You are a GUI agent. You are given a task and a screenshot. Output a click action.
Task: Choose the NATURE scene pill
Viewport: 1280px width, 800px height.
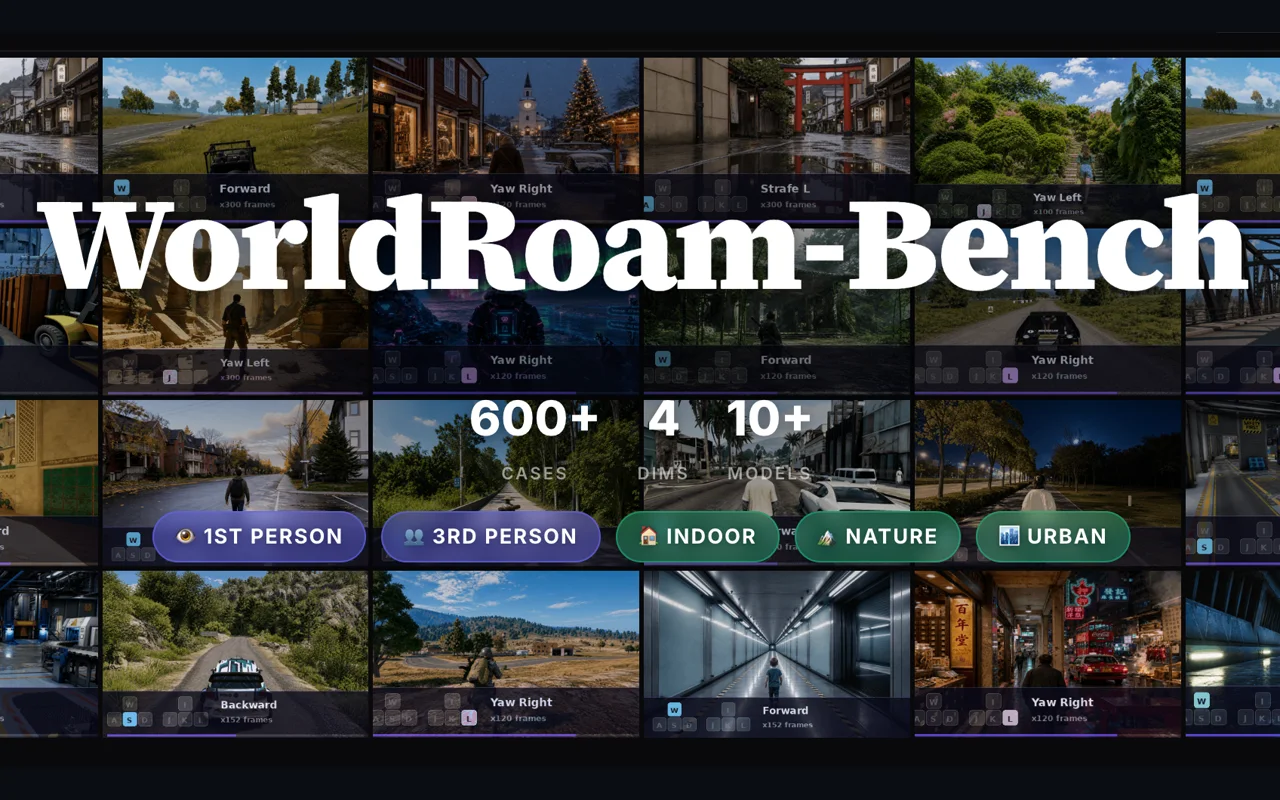coord(877,537)
